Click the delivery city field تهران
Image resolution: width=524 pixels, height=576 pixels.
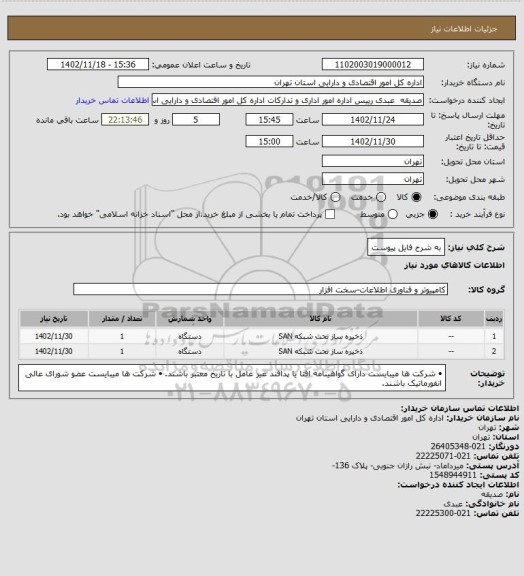tap(373, 179)
